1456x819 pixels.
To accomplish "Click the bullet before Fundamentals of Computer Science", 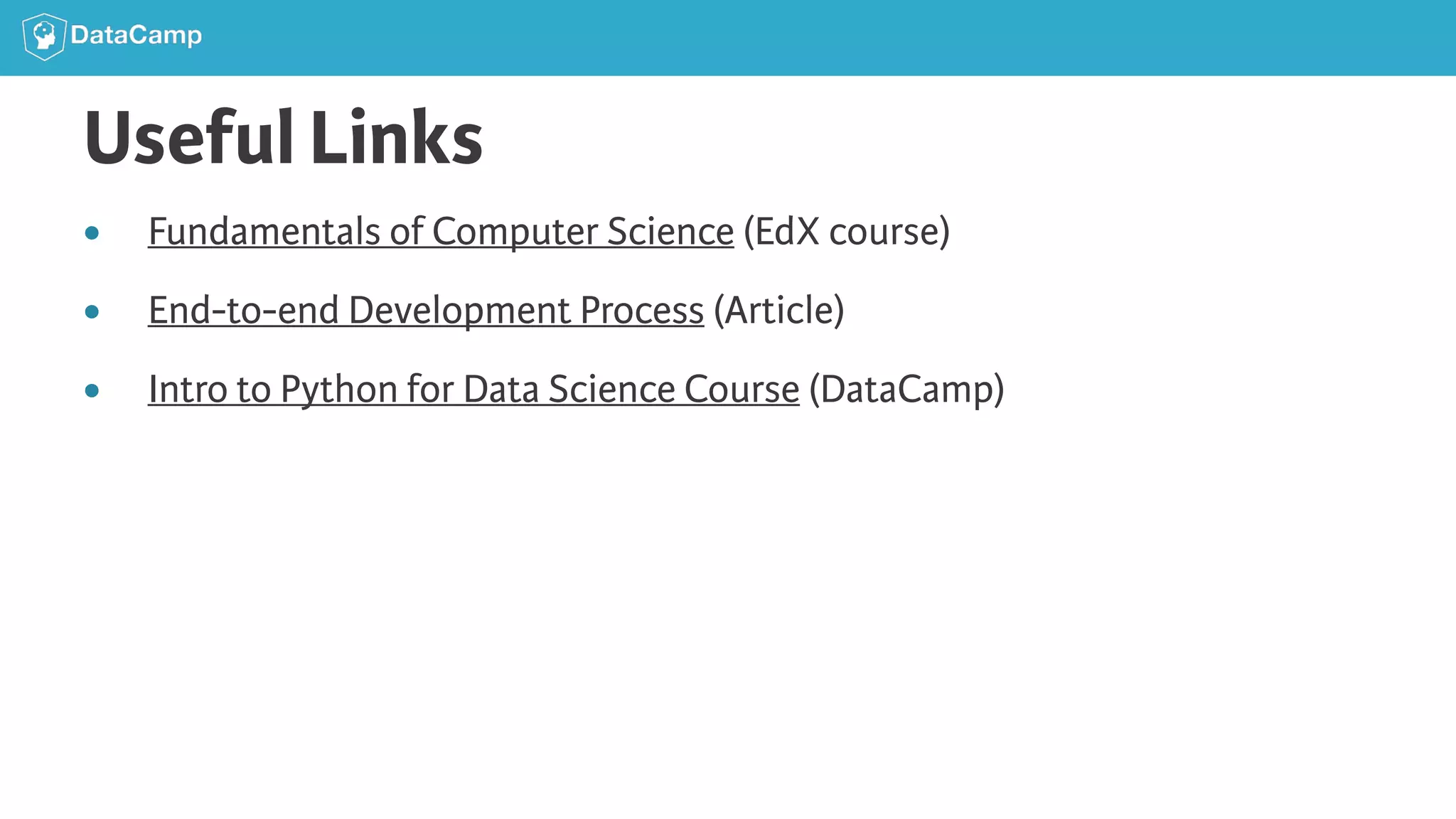I will [x=92, y=232].
